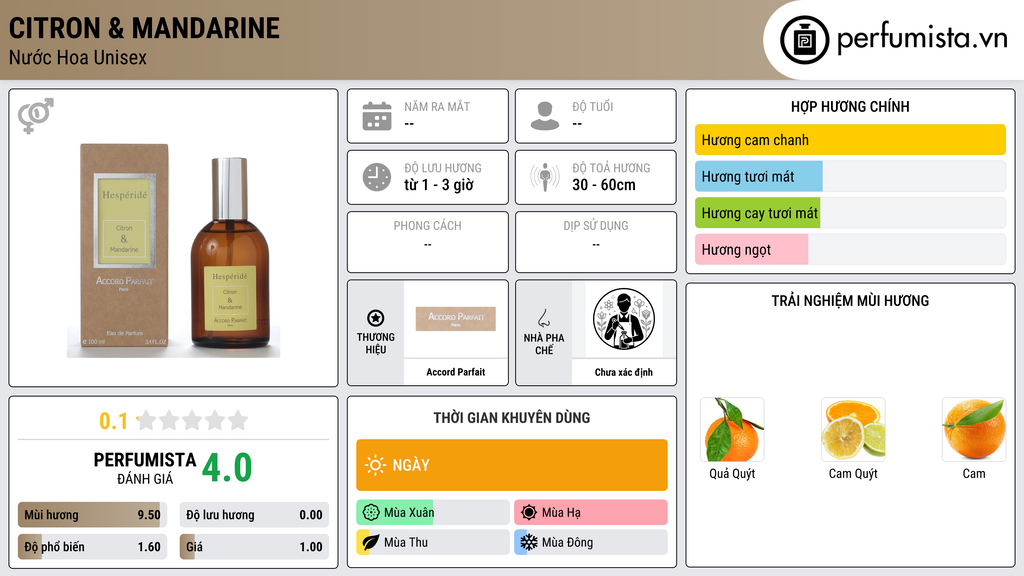Click the green 4.0 Perfumista score
This screenshot has height=576, width=1024.
(x=227, y=468)
